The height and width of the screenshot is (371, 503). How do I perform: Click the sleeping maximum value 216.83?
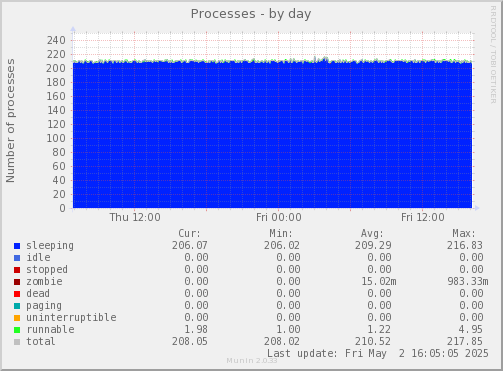point(465,245)
